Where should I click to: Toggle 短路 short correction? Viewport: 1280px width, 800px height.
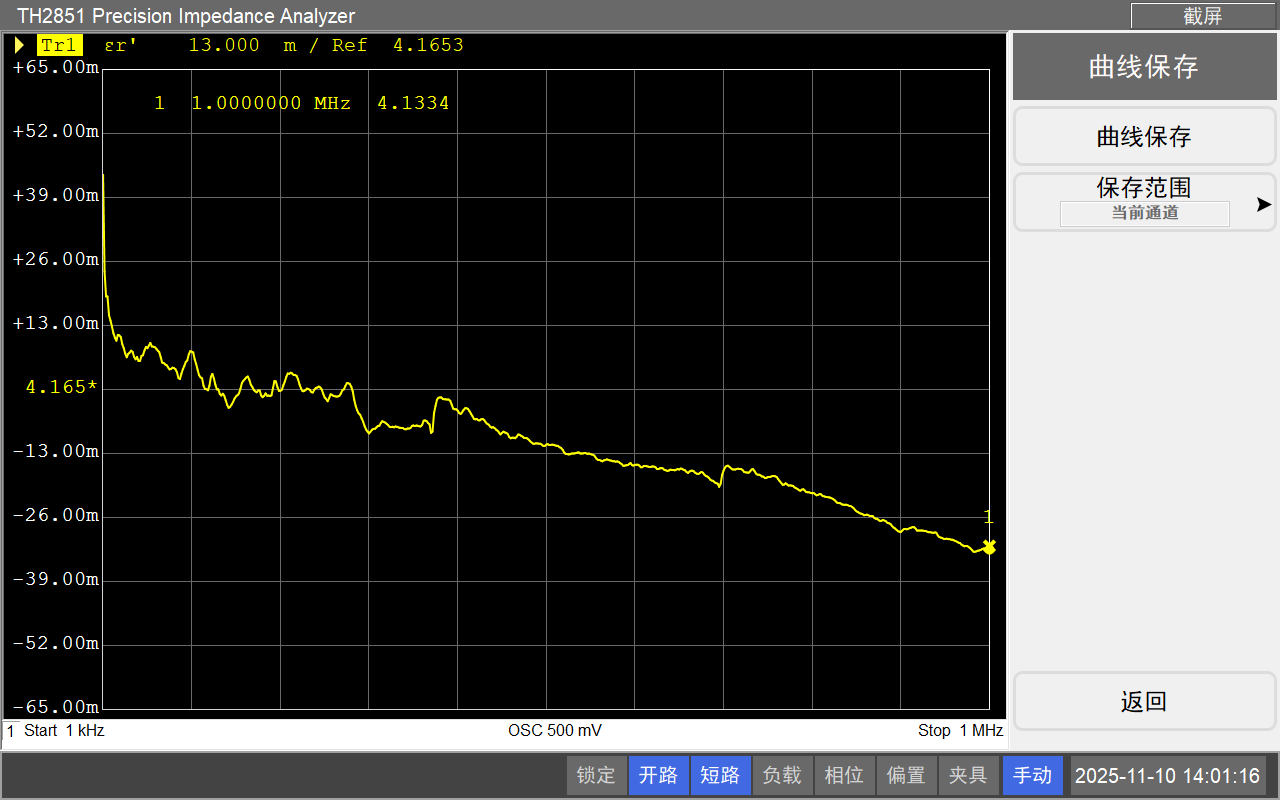click(x=720, y=775)
